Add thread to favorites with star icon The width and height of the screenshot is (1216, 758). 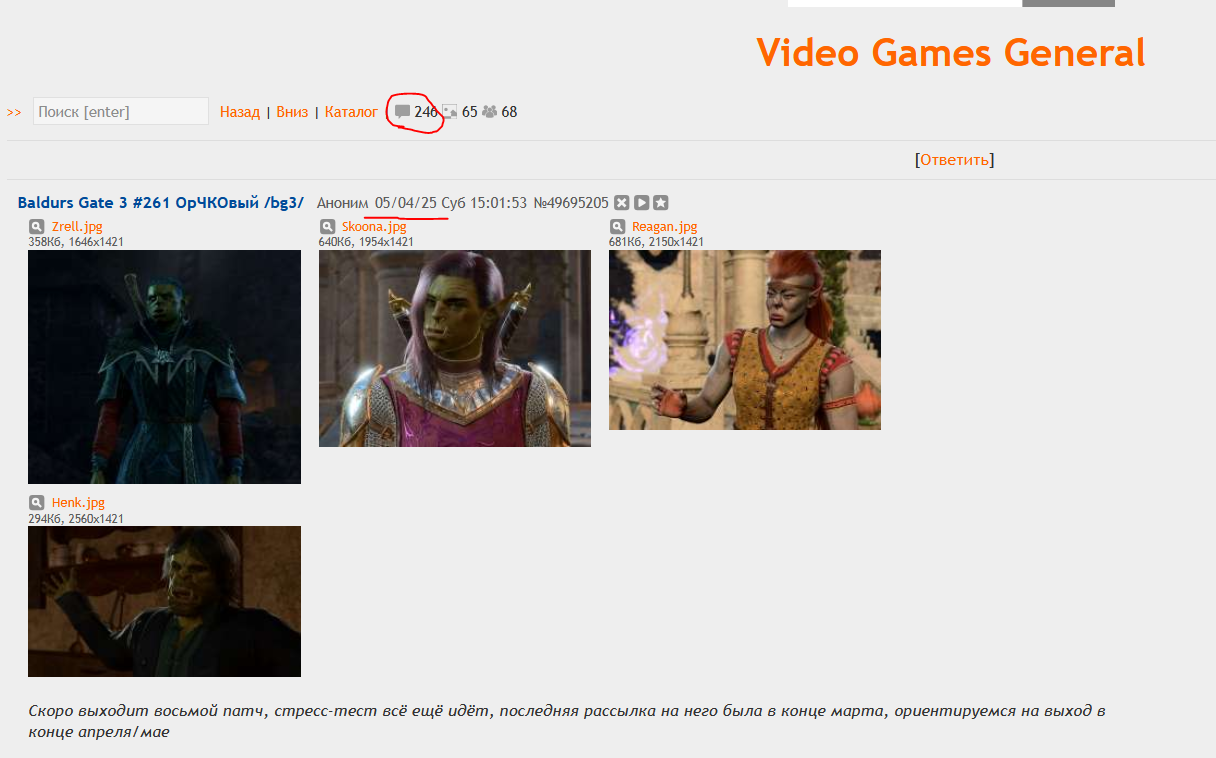tap(660, 203)
